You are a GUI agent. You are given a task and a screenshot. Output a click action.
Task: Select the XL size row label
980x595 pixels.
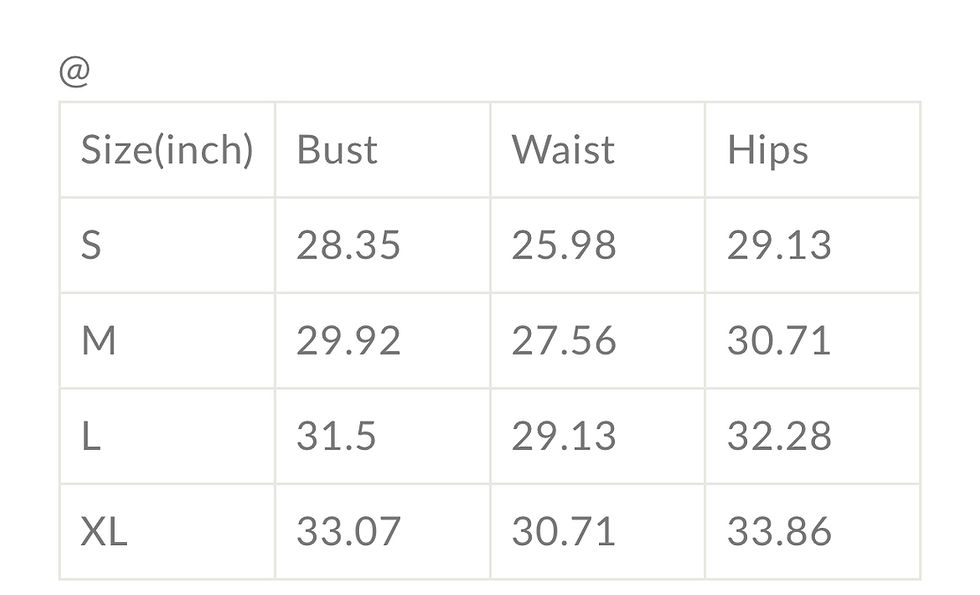pyautogui.click(x=104, y=532)
